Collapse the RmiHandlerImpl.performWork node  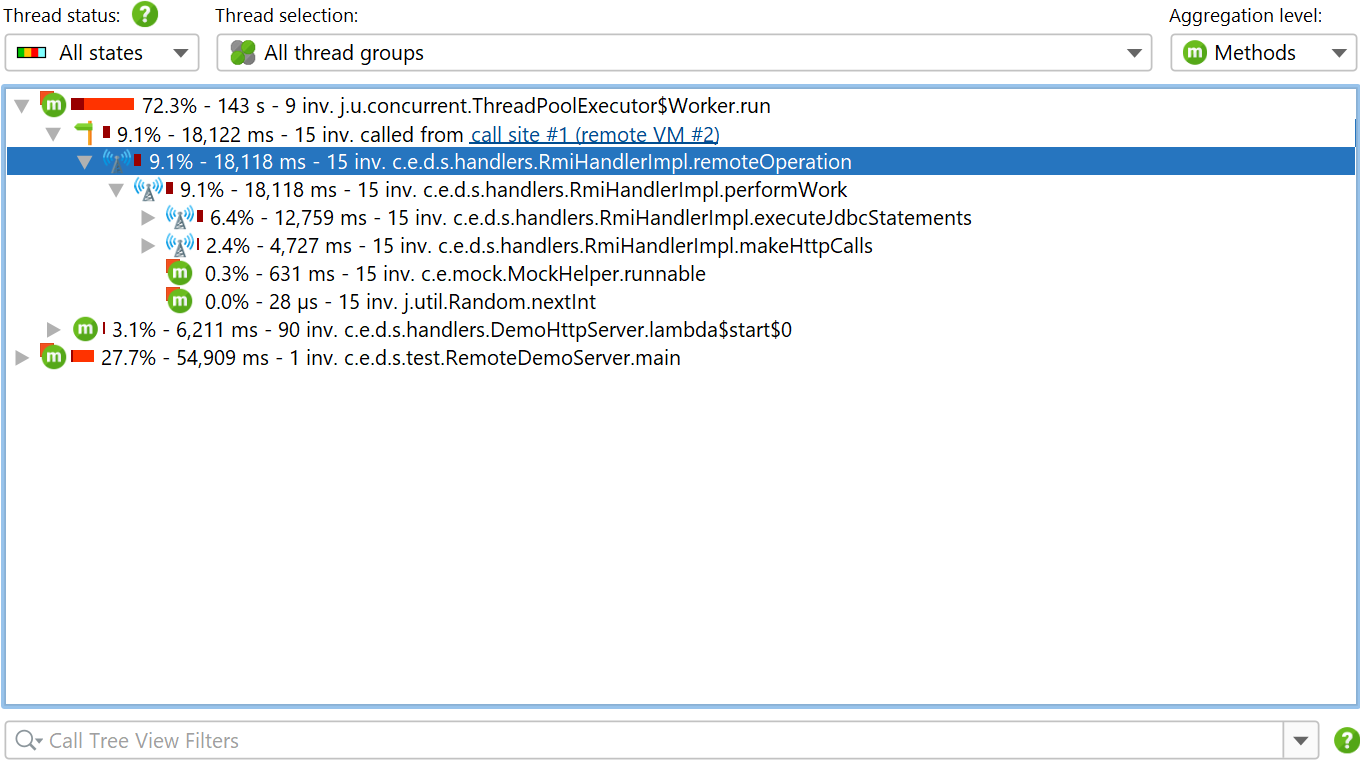click(x=116, y=190)
